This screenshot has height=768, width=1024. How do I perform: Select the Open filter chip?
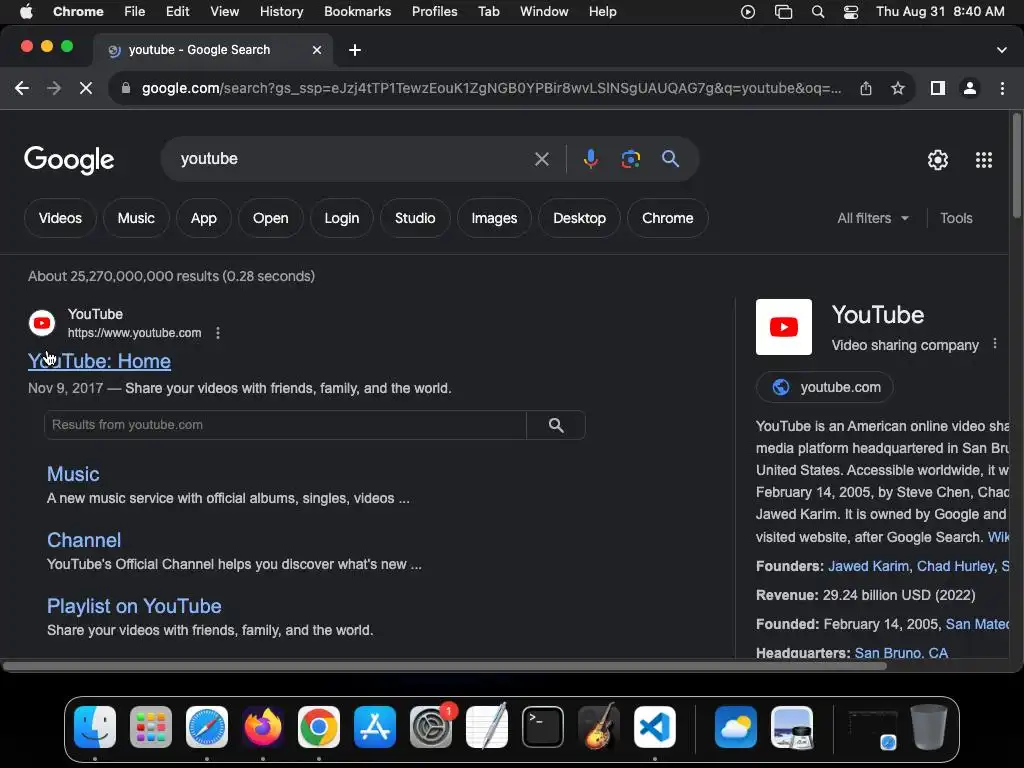[x=270, y=218]
